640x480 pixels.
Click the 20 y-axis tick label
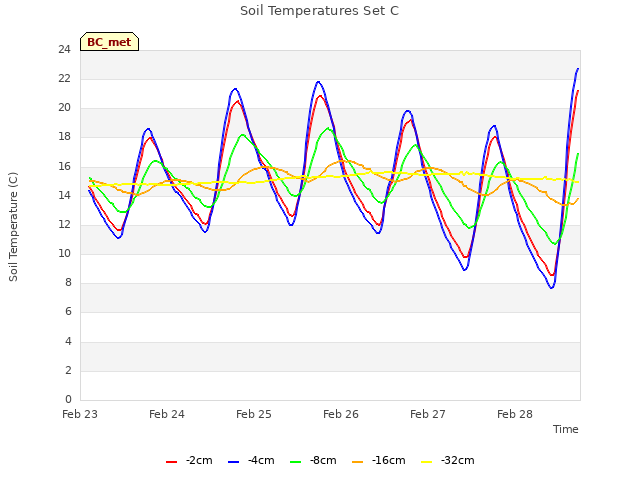pyautogui.click(x=64, y=108)
